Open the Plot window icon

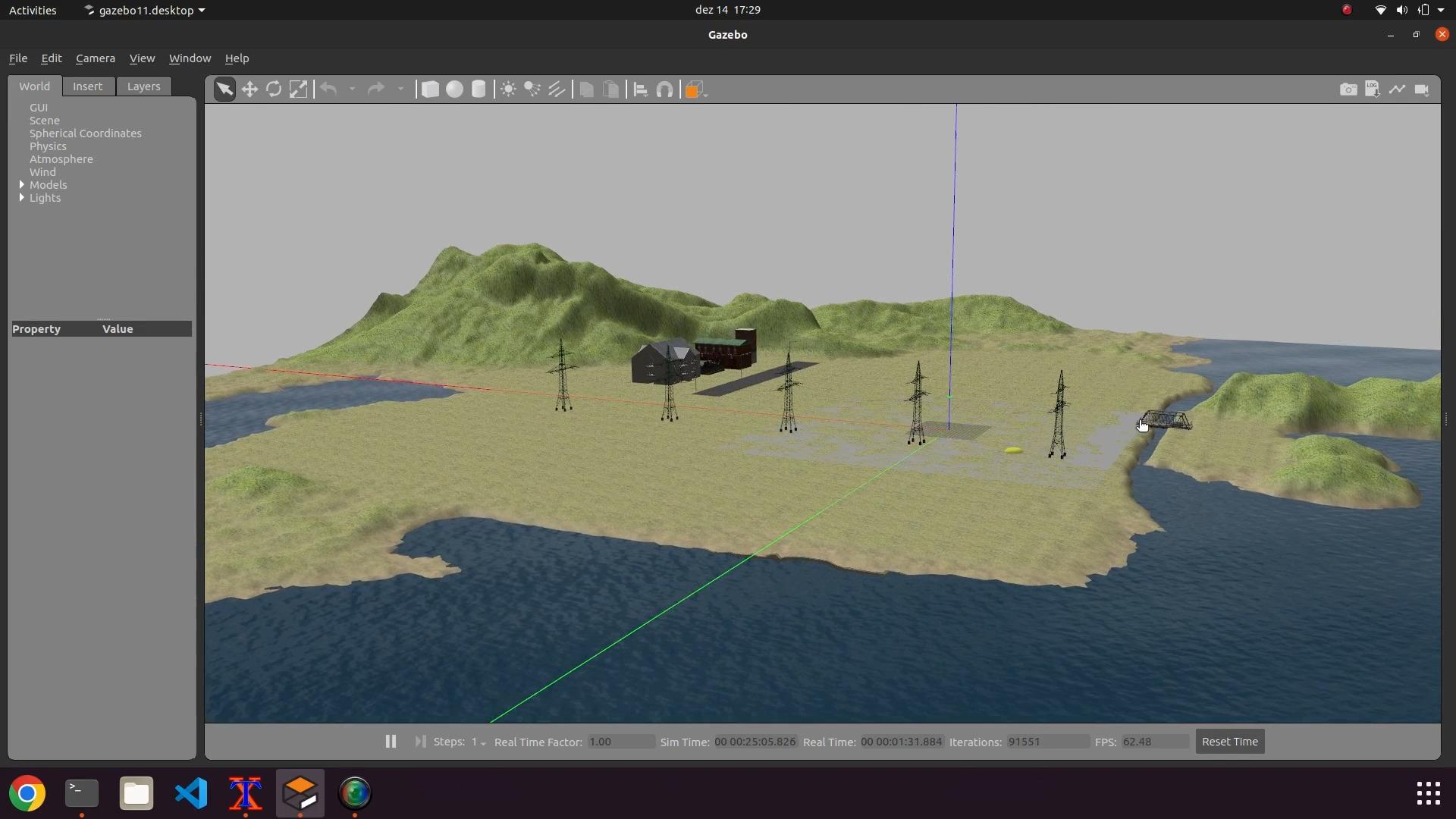point(1397,89)
